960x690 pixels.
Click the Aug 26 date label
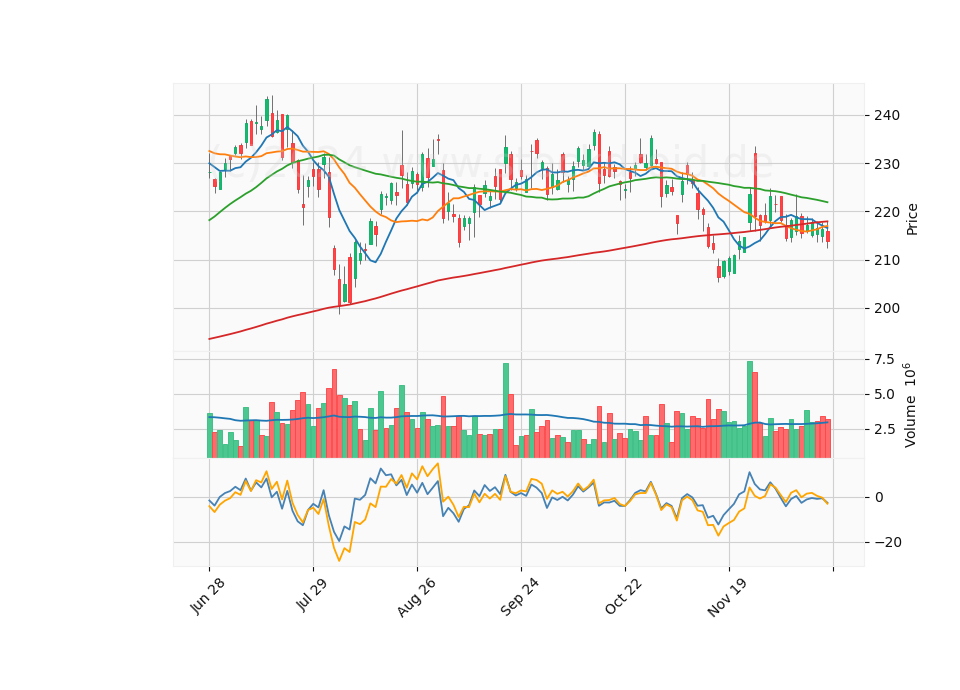pyautogui.click(x=416, y=598)
